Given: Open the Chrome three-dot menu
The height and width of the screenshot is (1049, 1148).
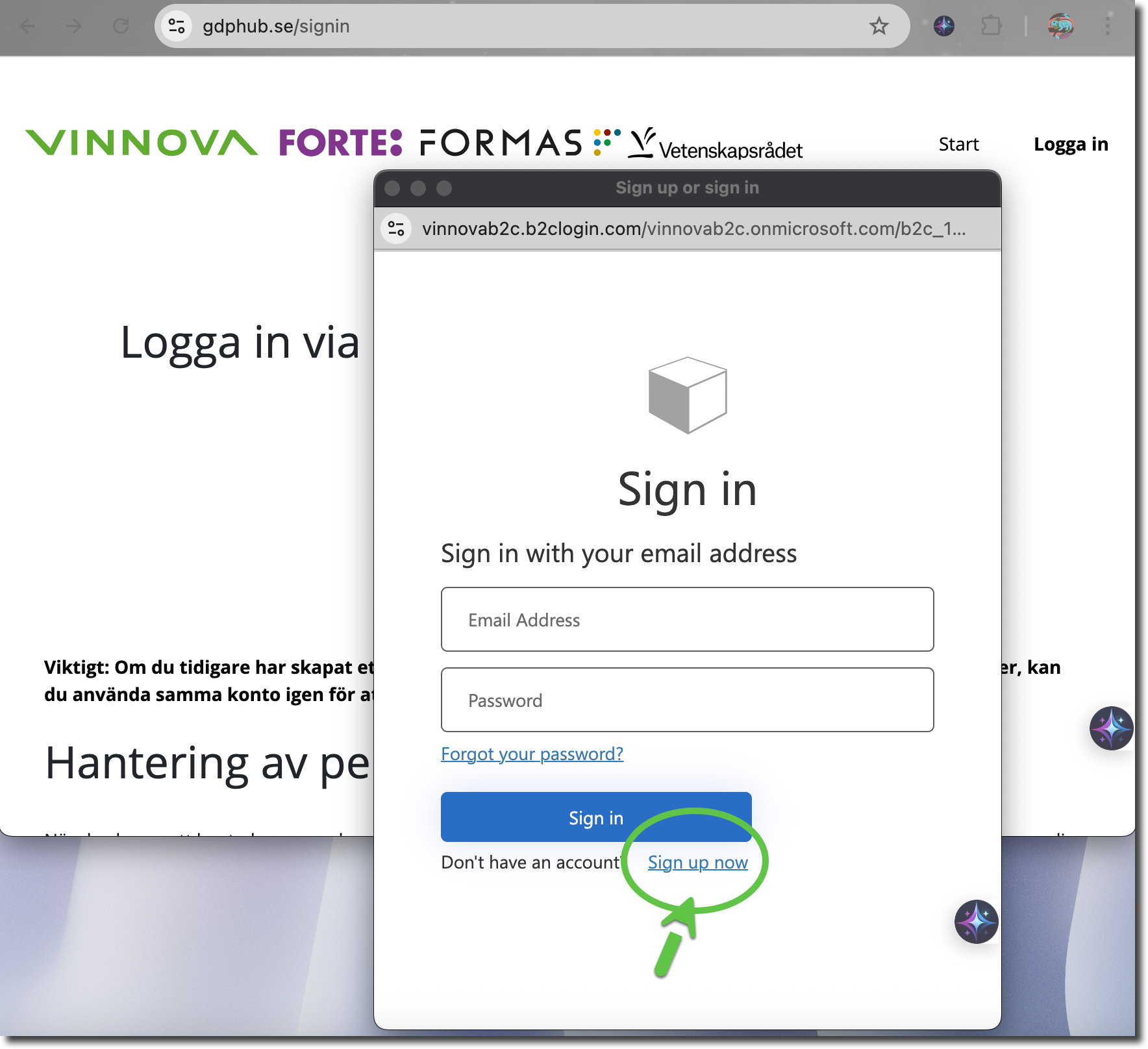Looking at the screenshot, I should tap(1108, 26).
